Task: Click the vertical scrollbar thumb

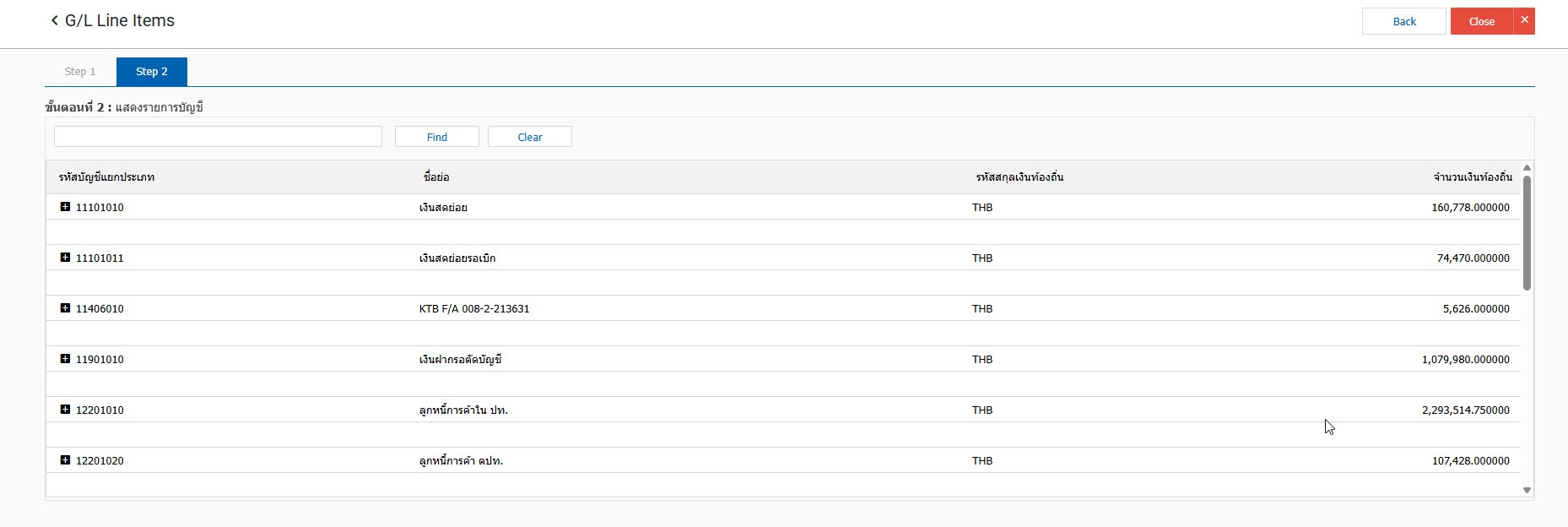Action: [1527, 232]
